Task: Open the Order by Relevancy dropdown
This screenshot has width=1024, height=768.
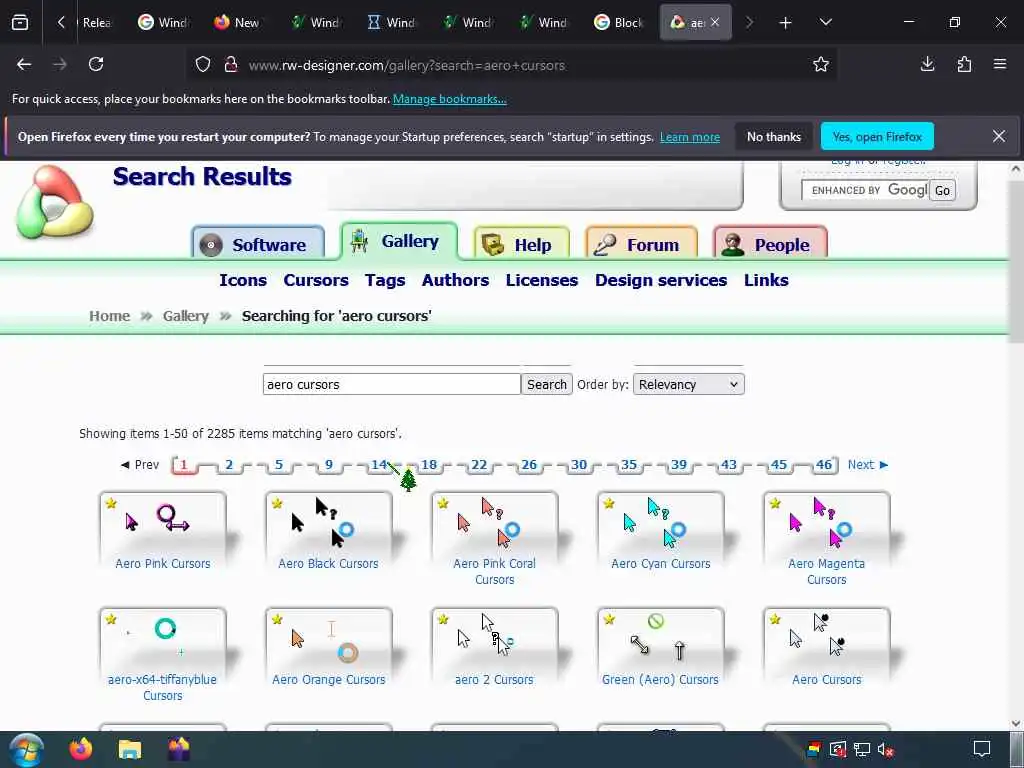Action: 688,385
